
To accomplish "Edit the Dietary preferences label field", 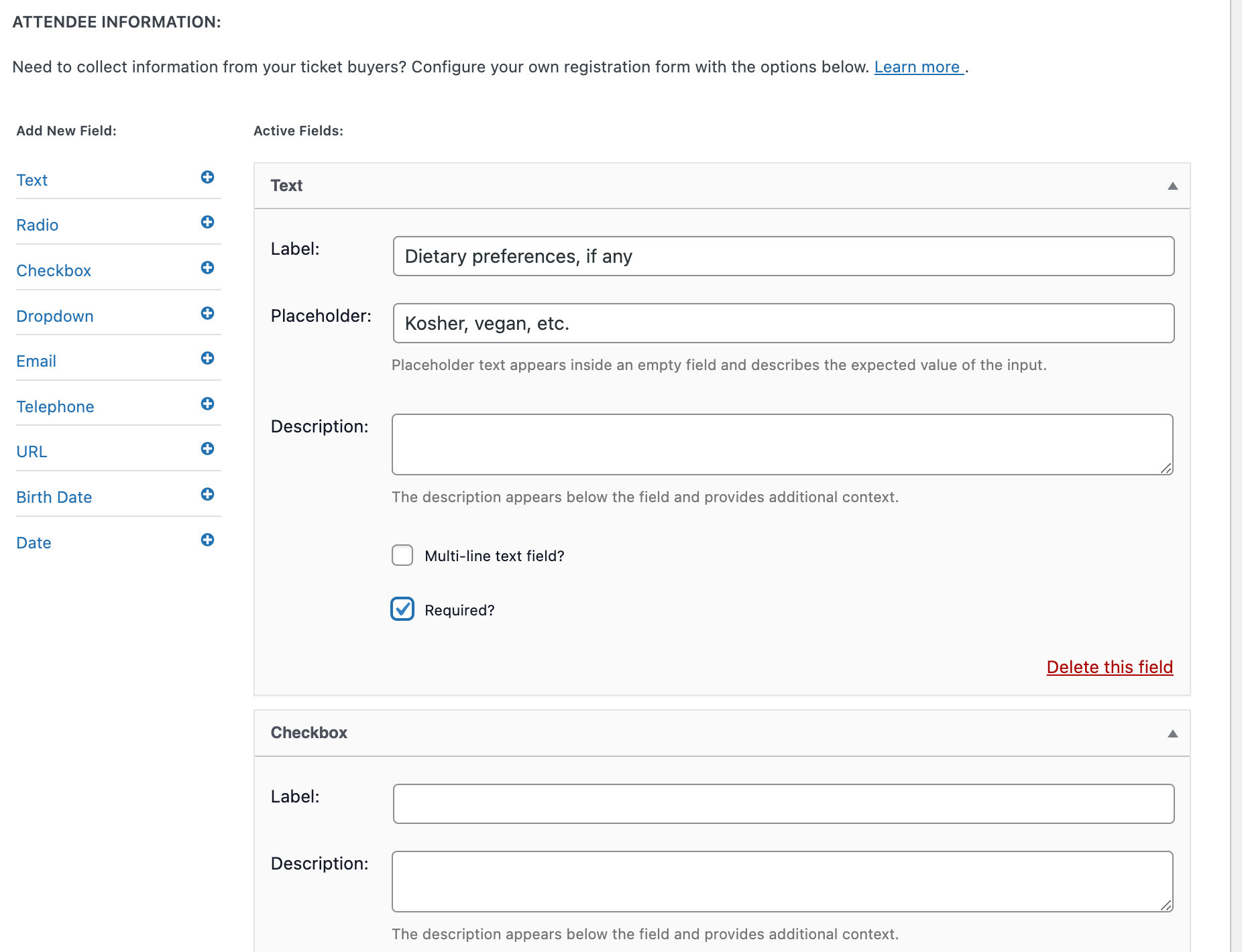I will pyautogui.click(x=783, y=256).
